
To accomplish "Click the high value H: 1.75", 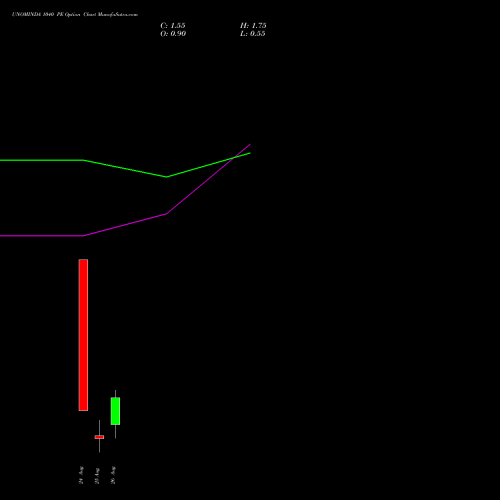I will tap(253, 26).
